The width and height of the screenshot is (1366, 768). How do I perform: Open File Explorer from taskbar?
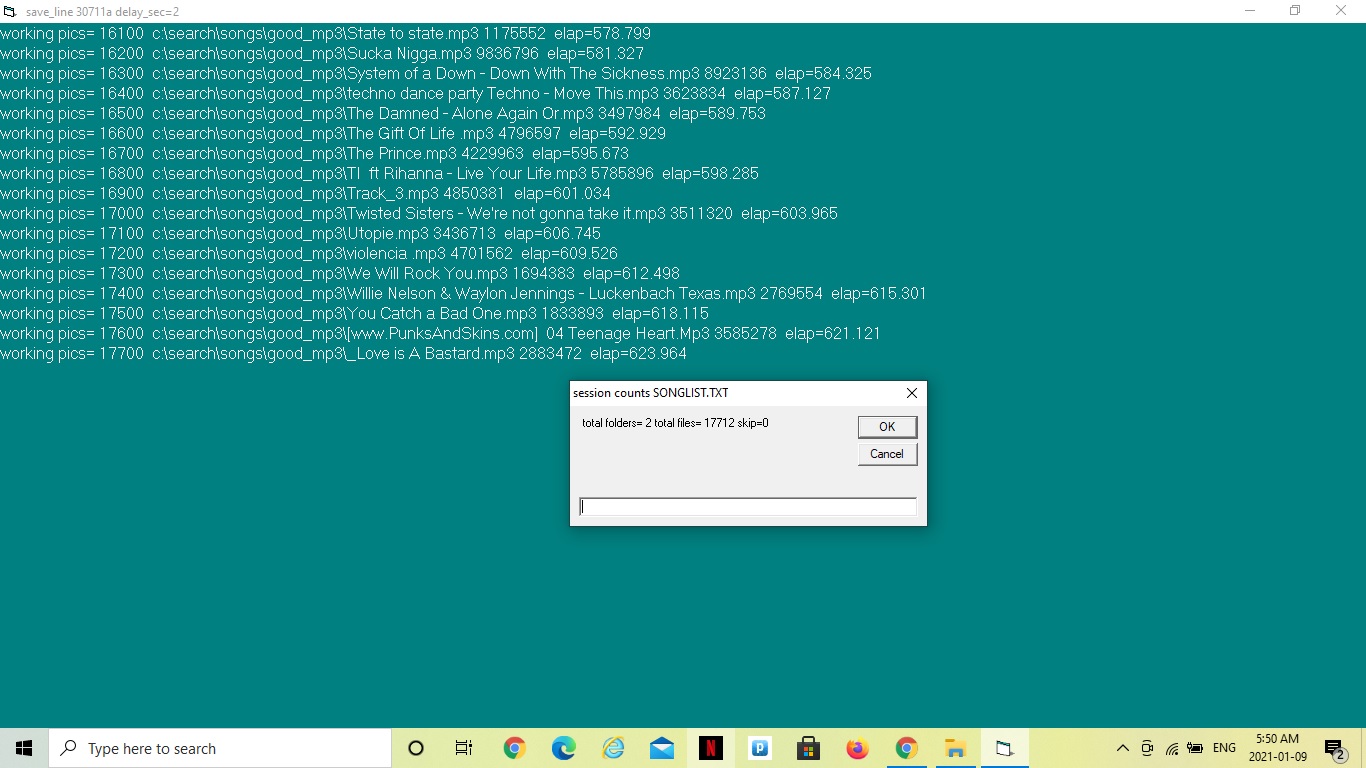(x=955, y=748)
